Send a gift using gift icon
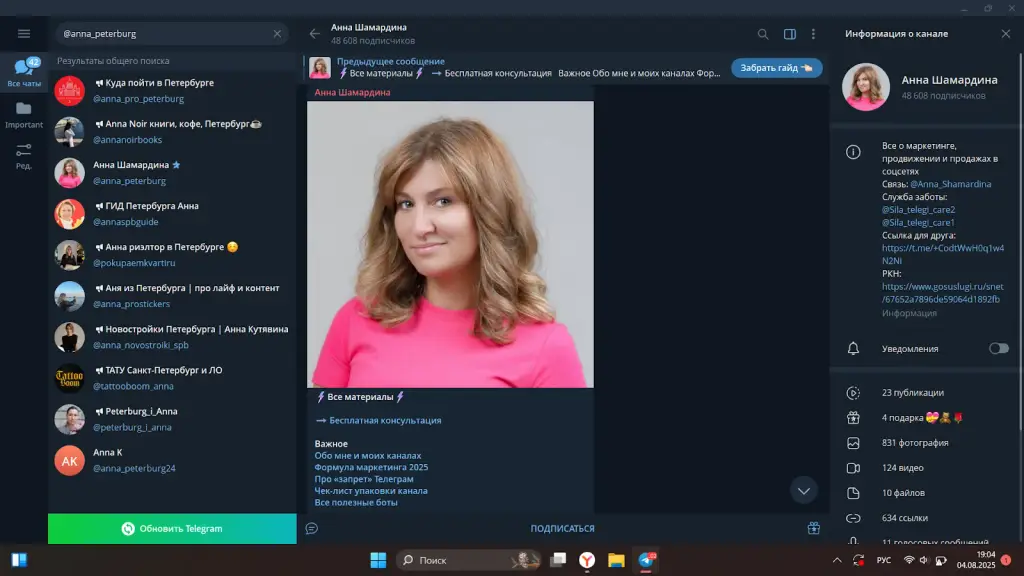This screenshot has width=1024, height=576. pos(813,528)
